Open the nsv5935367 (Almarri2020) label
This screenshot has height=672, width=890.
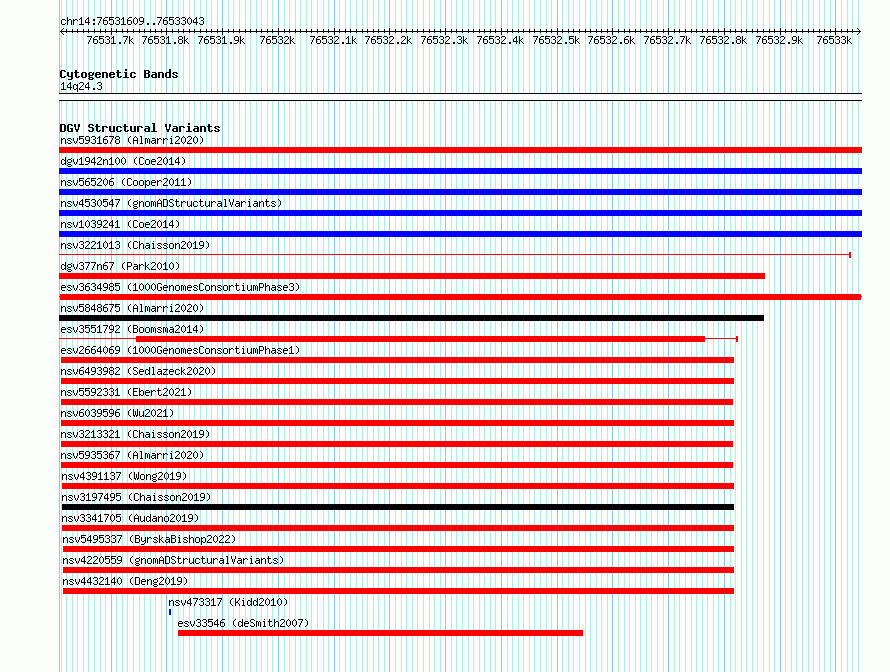click(x=132, y=455)
